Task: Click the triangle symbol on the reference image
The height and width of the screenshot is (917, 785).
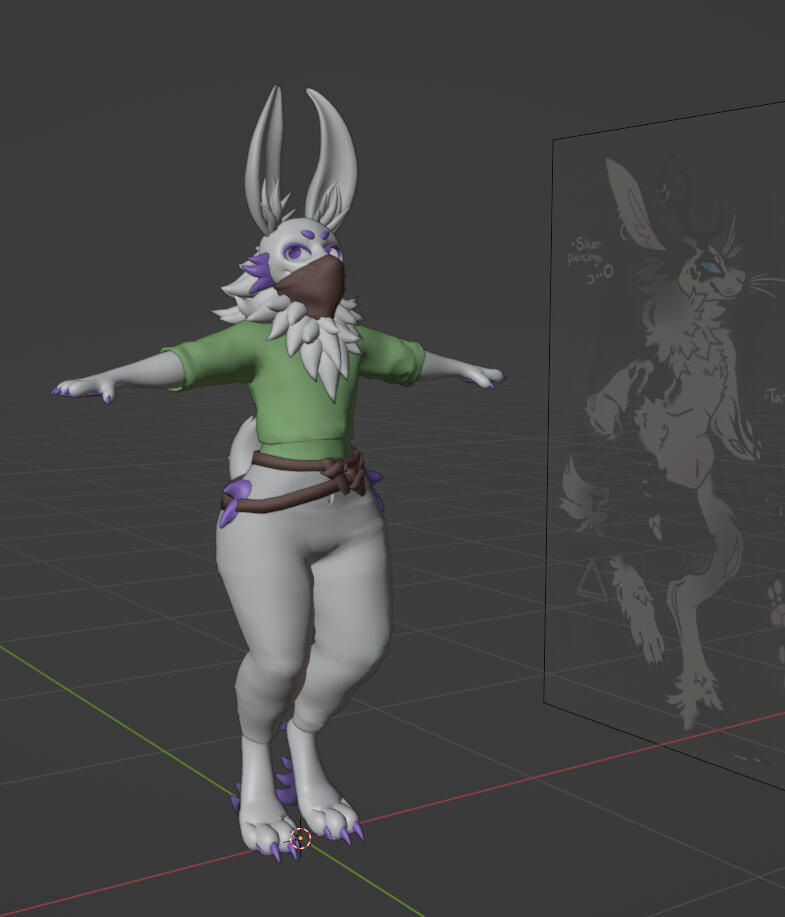Action: [592, 579]
